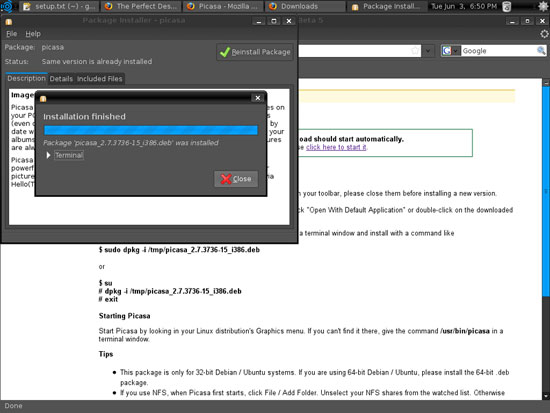The width and height of the screenshot is (550, 413).
Task: Open the system menu icon in the top-left panel
Action: tap(7, 6)
